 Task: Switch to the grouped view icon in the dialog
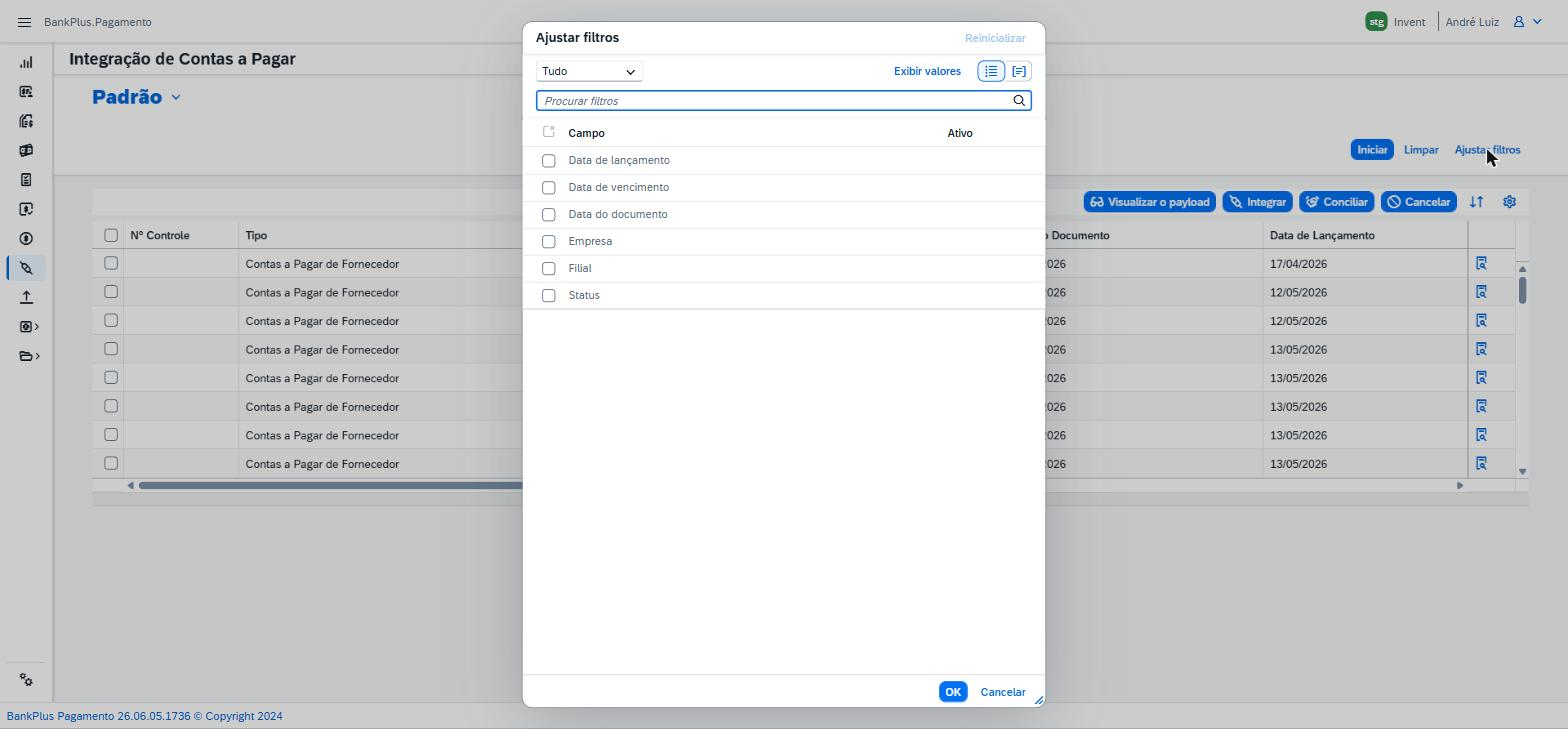[x=1019, y=71]
